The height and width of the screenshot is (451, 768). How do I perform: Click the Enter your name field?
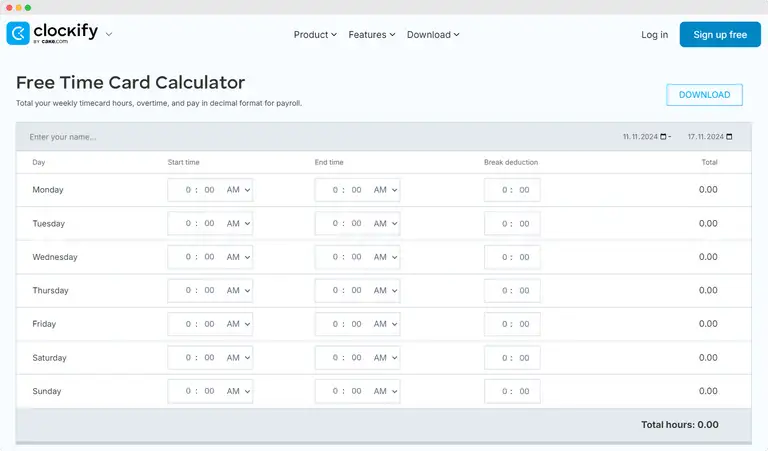[63, 137]
